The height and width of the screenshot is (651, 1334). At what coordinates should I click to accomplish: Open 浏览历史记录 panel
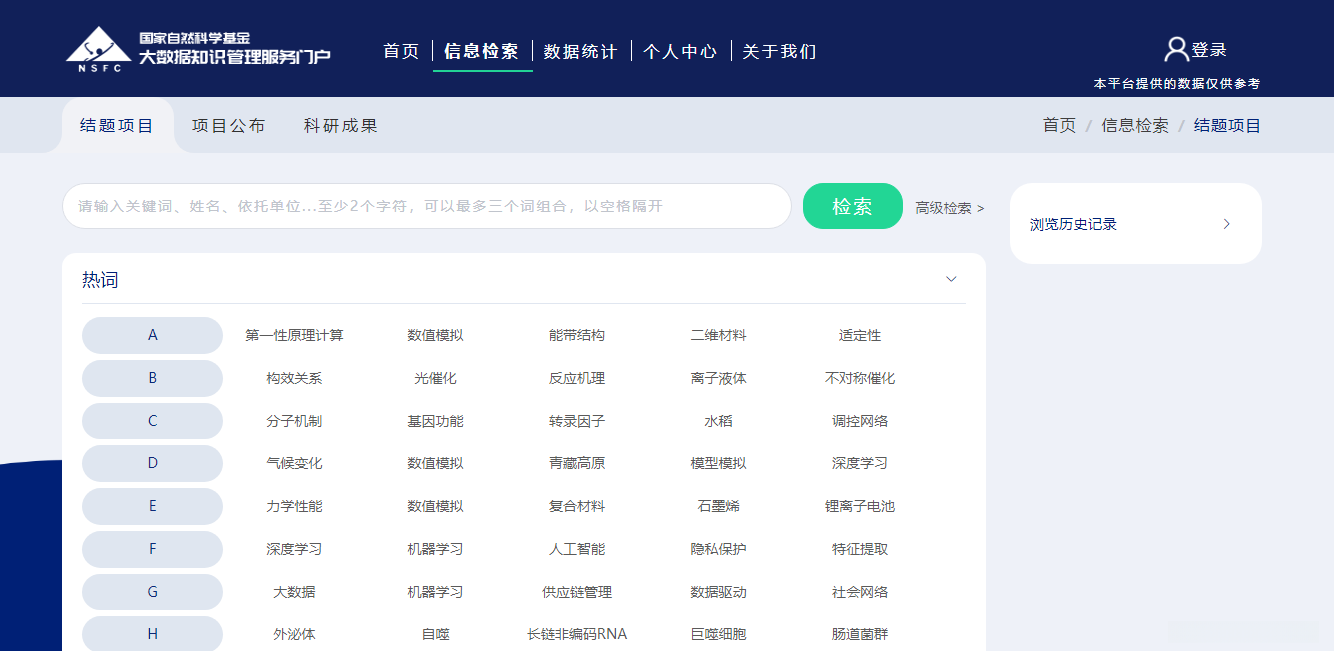coord(1136,224)
